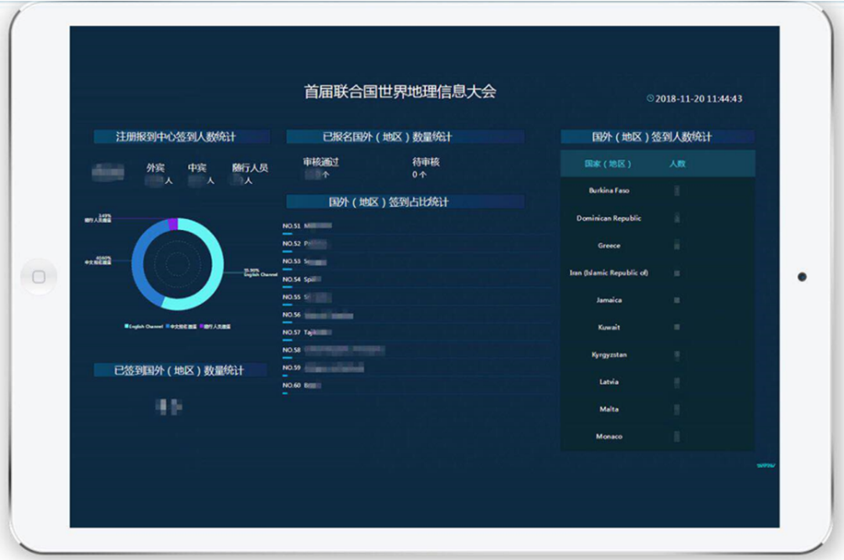Viewport: 844px width, 560px height.
Task: Click the NO.52 ranking row
Action: [x=417, y=244]
